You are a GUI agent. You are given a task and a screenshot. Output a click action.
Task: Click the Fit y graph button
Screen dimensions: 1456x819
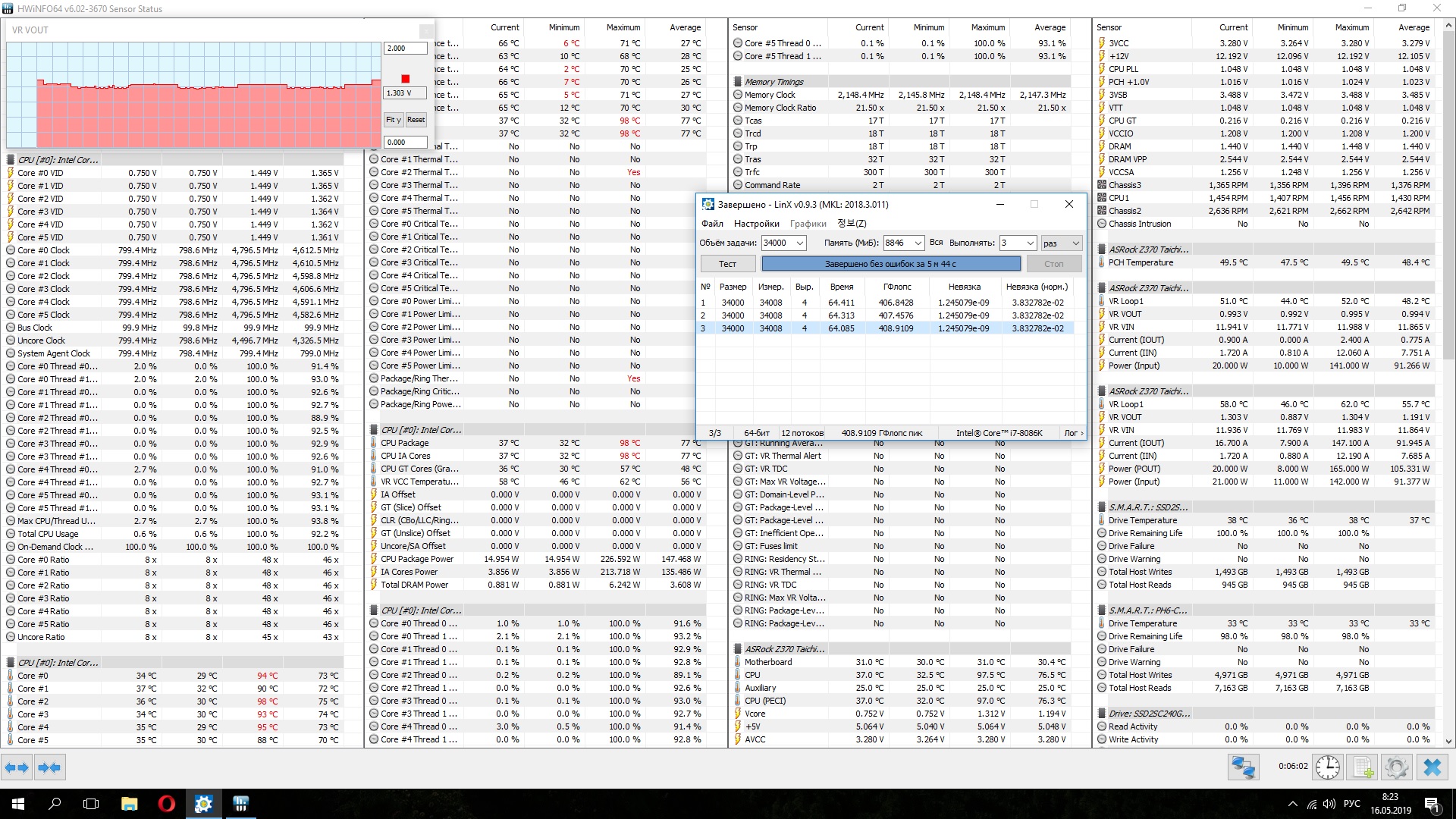point(393,120)
